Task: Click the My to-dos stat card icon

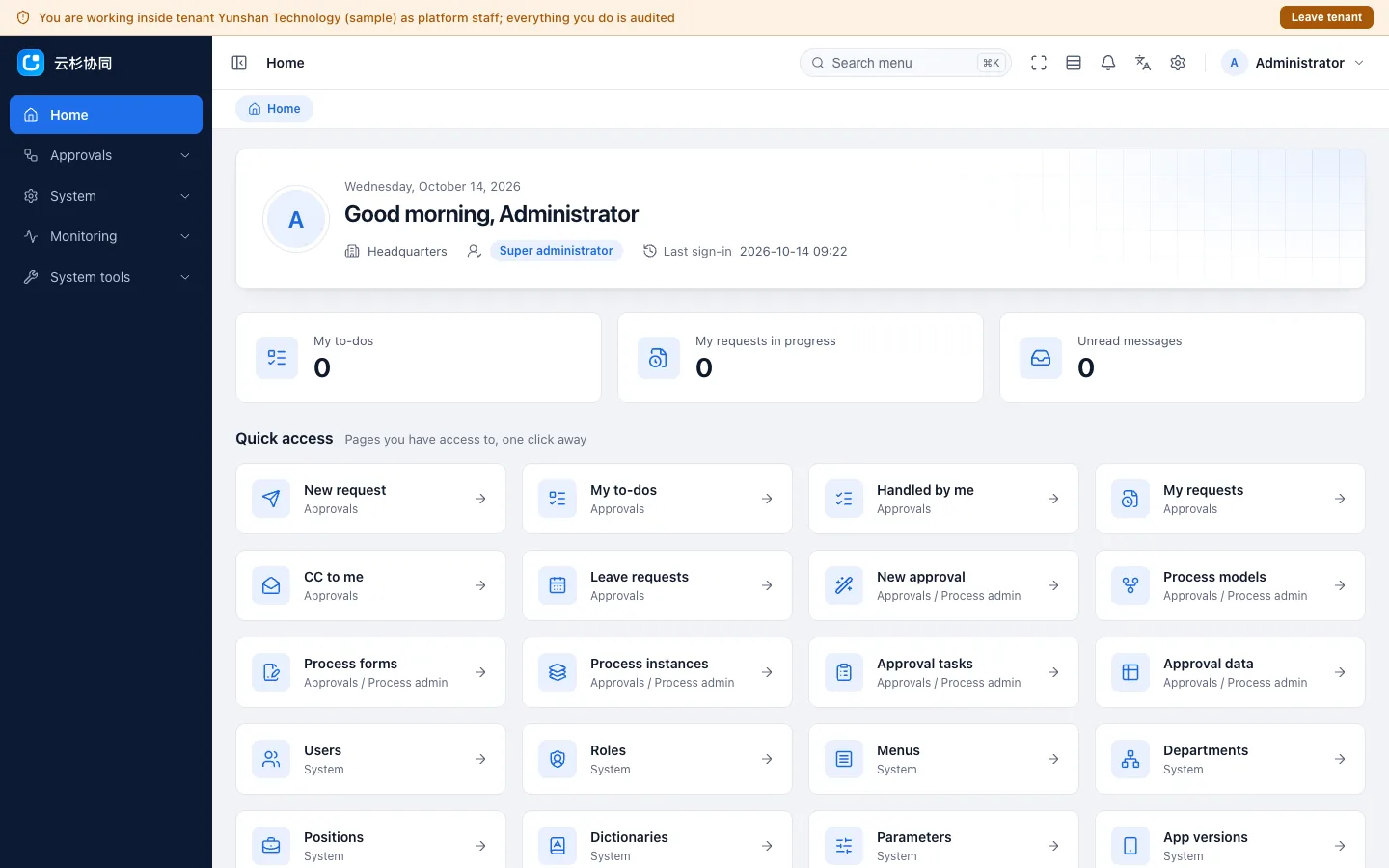Action: [x=277, y=358]
